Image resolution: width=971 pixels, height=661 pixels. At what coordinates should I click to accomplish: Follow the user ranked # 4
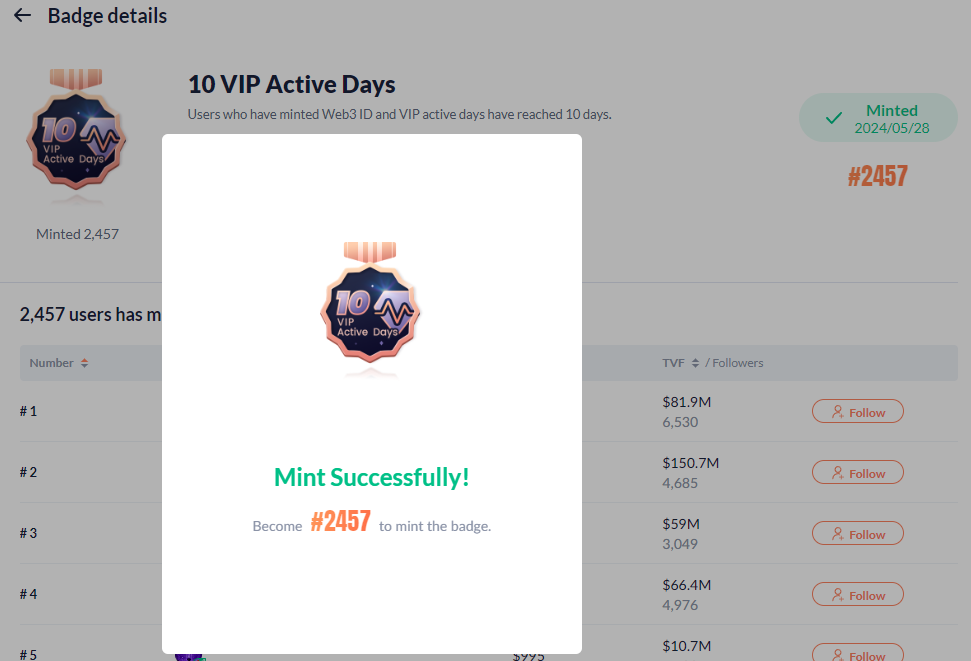pyautogui.click(x=857, y=595)
